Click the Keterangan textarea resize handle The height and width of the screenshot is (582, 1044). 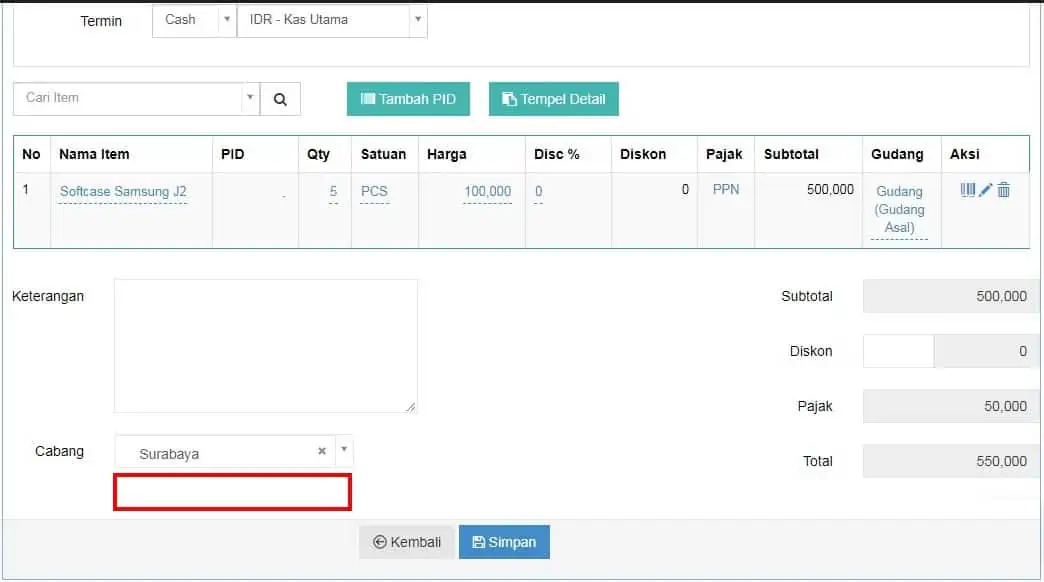coord(411,407)
